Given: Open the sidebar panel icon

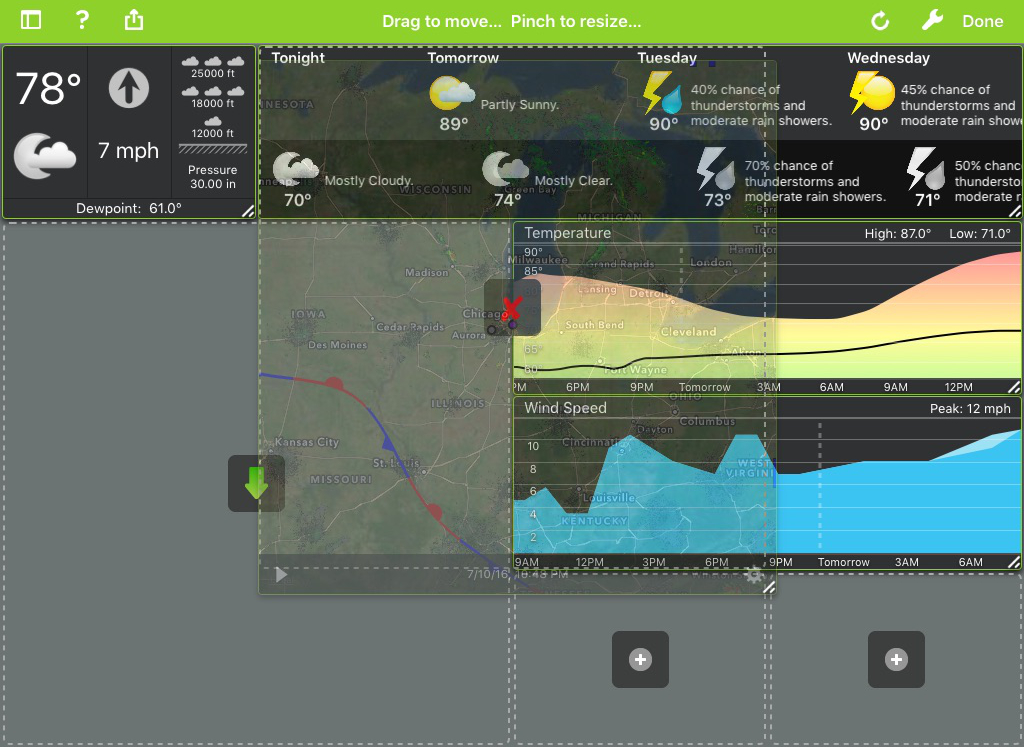Looking at the screenshot, I should click(31, 20).
